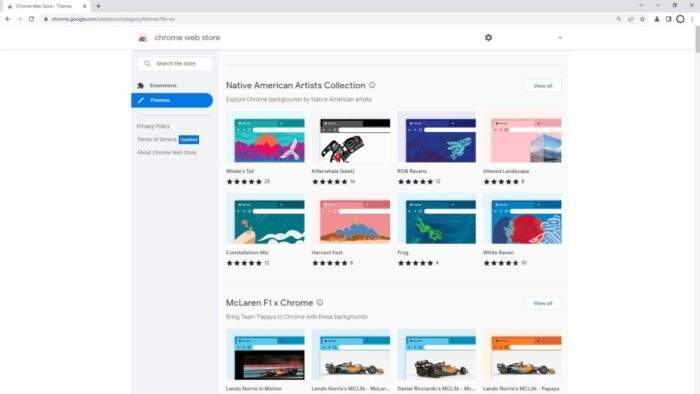This screenshot has height=394, width=700.
Task: Click the Search the store input field
Action: [175, 64]
